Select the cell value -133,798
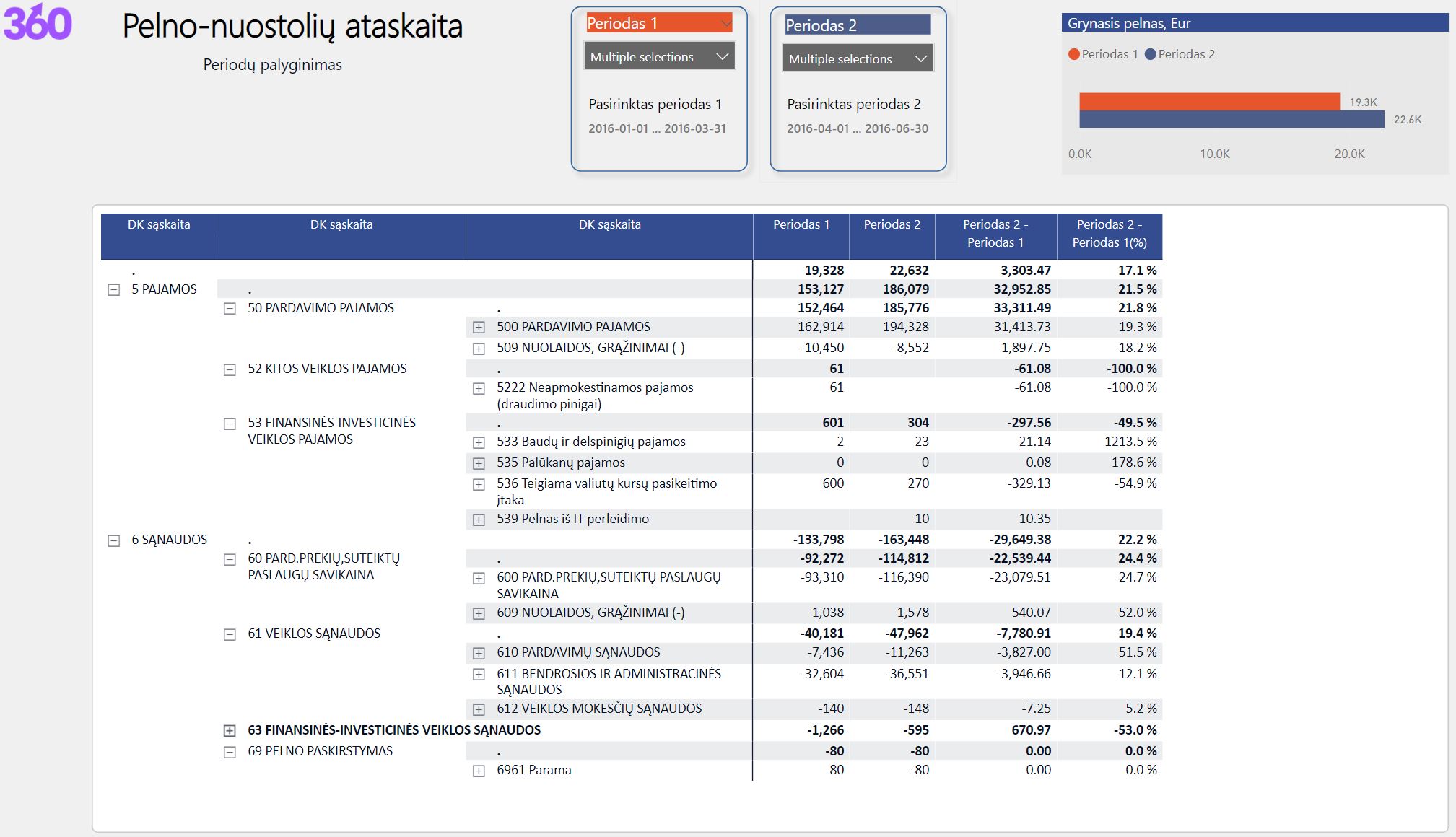 (x=819, y=540)
